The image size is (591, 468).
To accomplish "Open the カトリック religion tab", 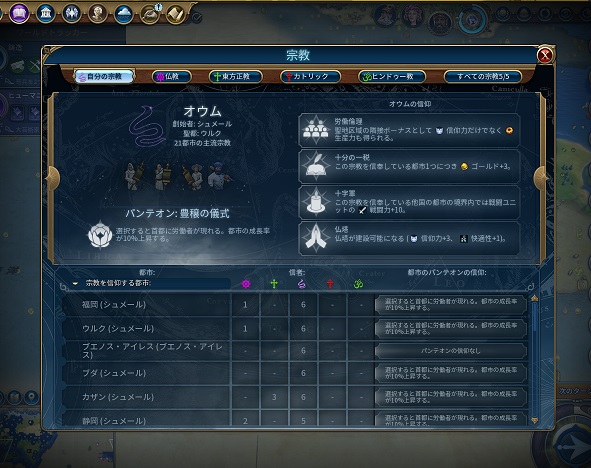I will (310, 76).
